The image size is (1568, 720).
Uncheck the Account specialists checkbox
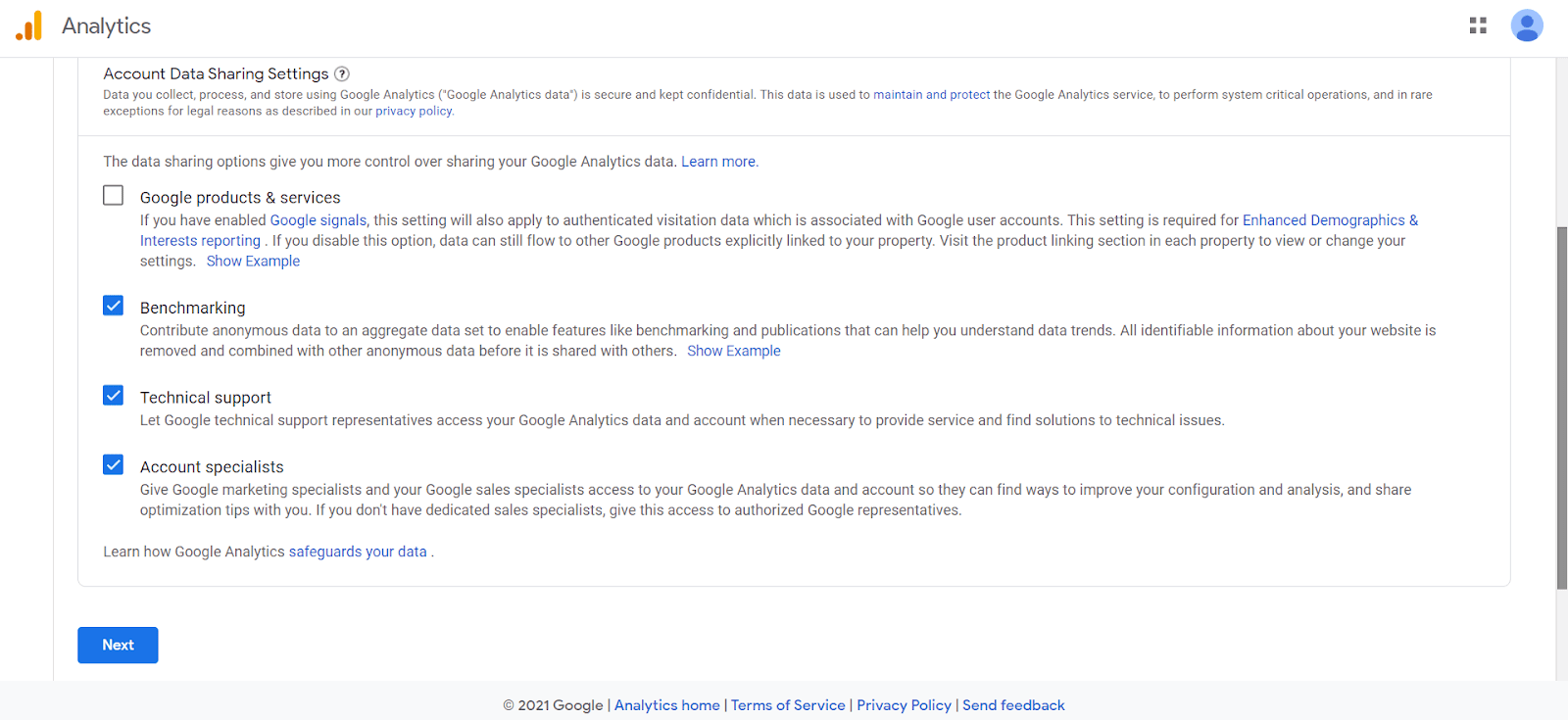coord(114,464)
